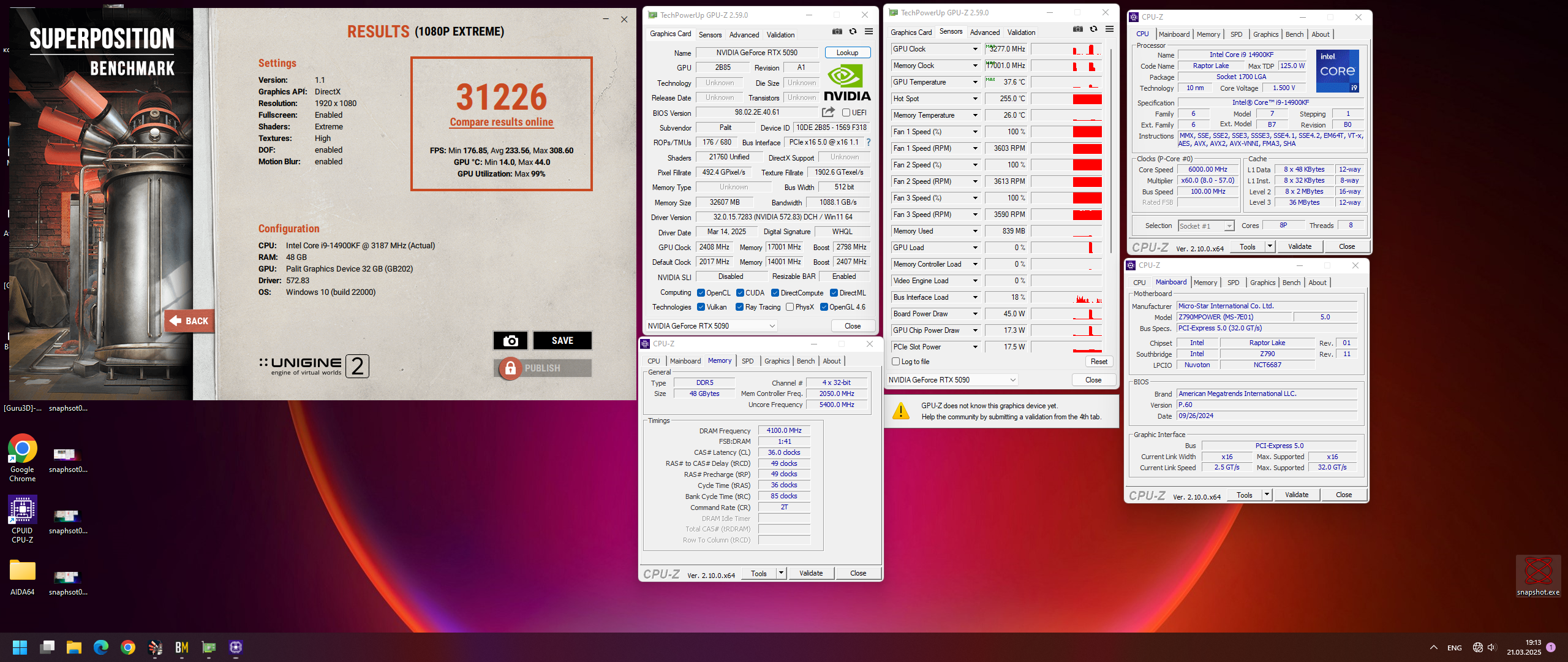Click the taskbar clock and date
This screenshot has width=1568, height=662.
tap(1524, 647)
